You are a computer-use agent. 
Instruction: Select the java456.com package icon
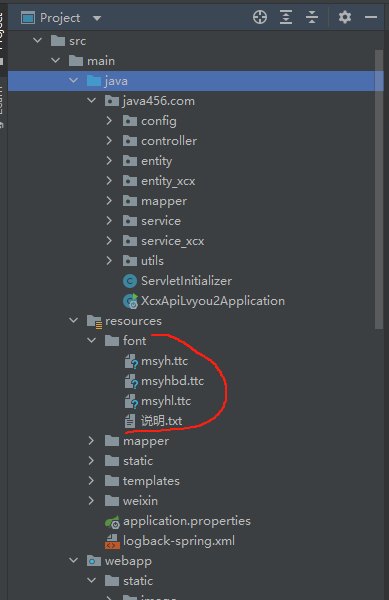[x=112, y=101]
